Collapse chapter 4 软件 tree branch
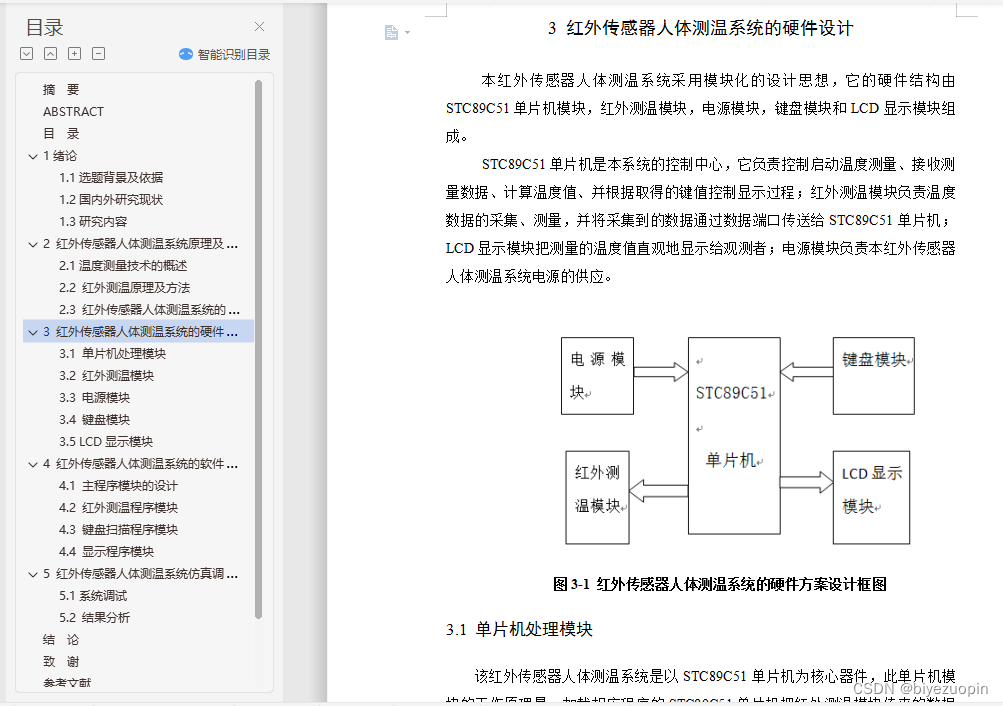 33,463
